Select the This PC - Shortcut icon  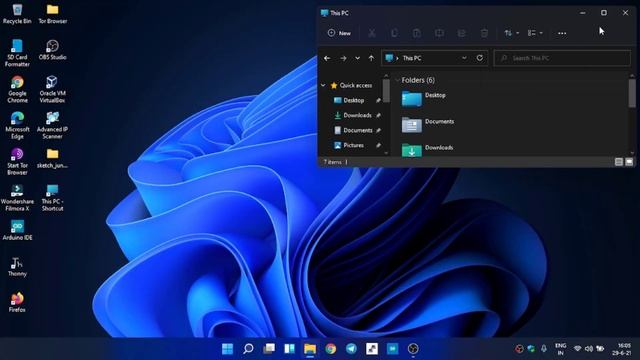coord(53,198)
